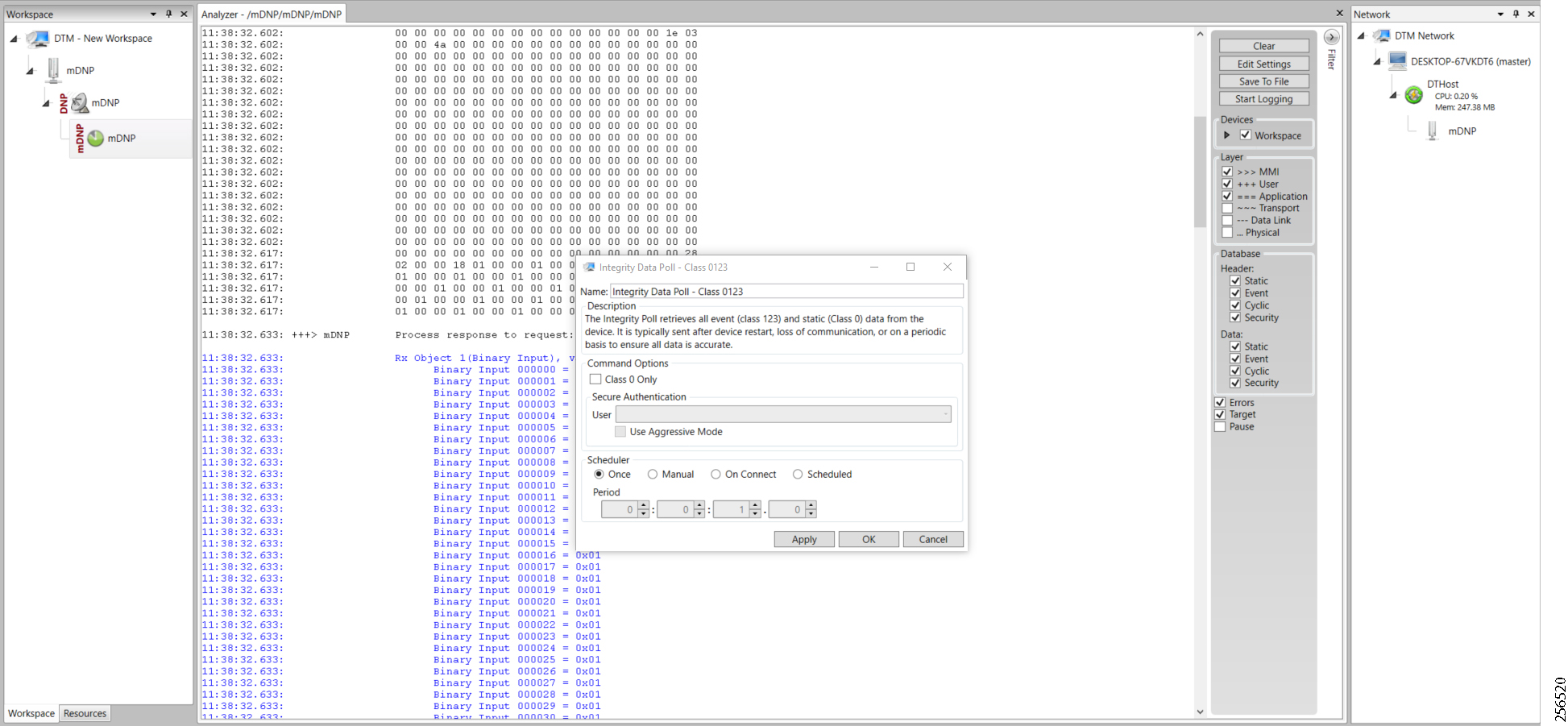Apply the Integrity Data Poll settings
Image resolution: width=1568 pixels, height=726 pixels.
[804, 539]
